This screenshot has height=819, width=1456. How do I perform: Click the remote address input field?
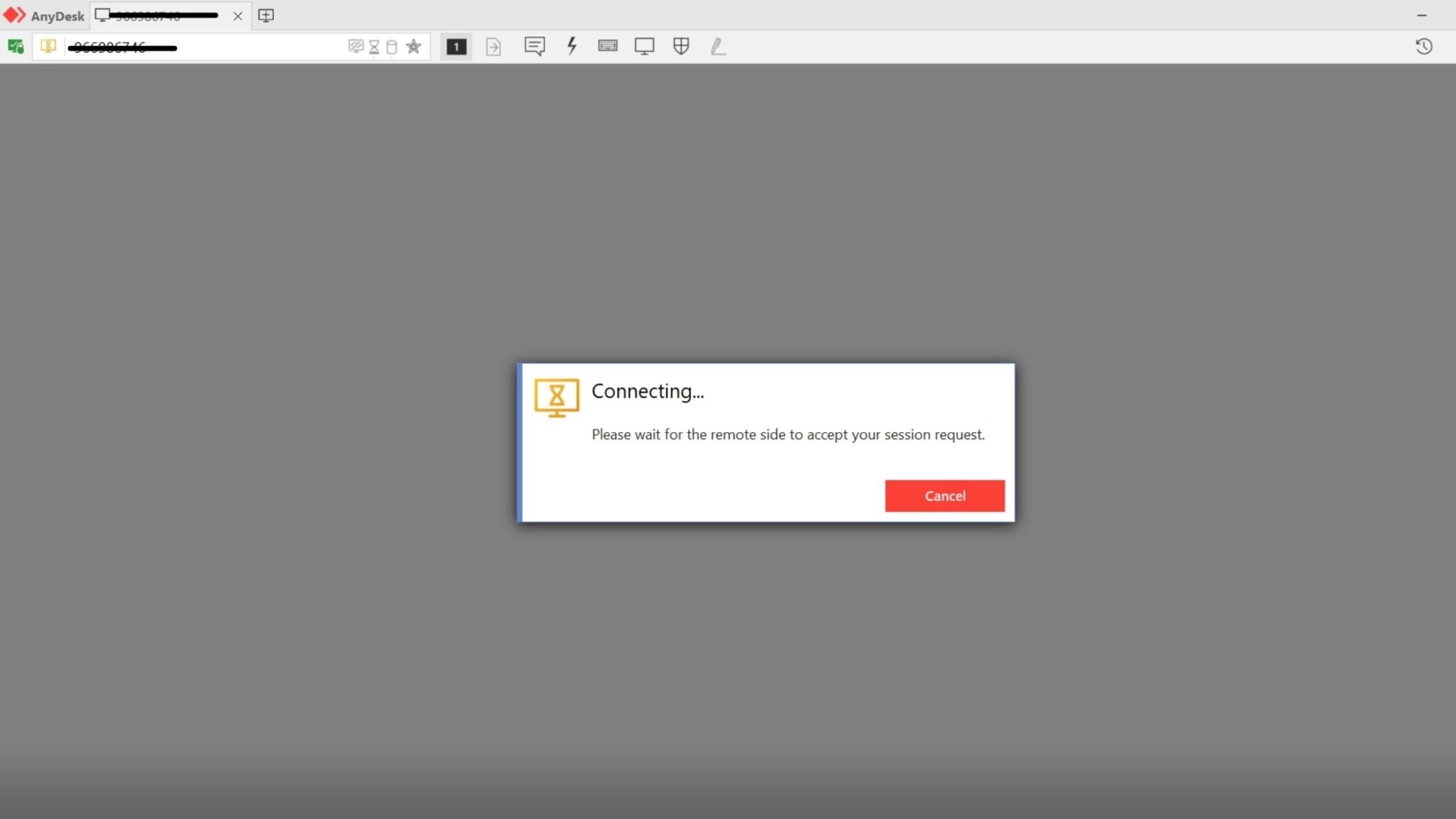click(x=213, y=47)
